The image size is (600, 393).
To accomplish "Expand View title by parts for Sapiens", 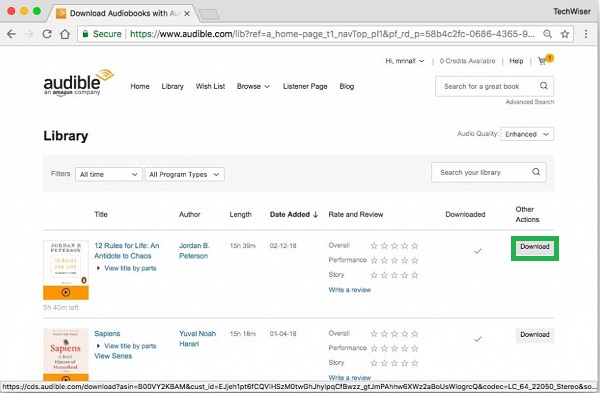I will (127, 346).
